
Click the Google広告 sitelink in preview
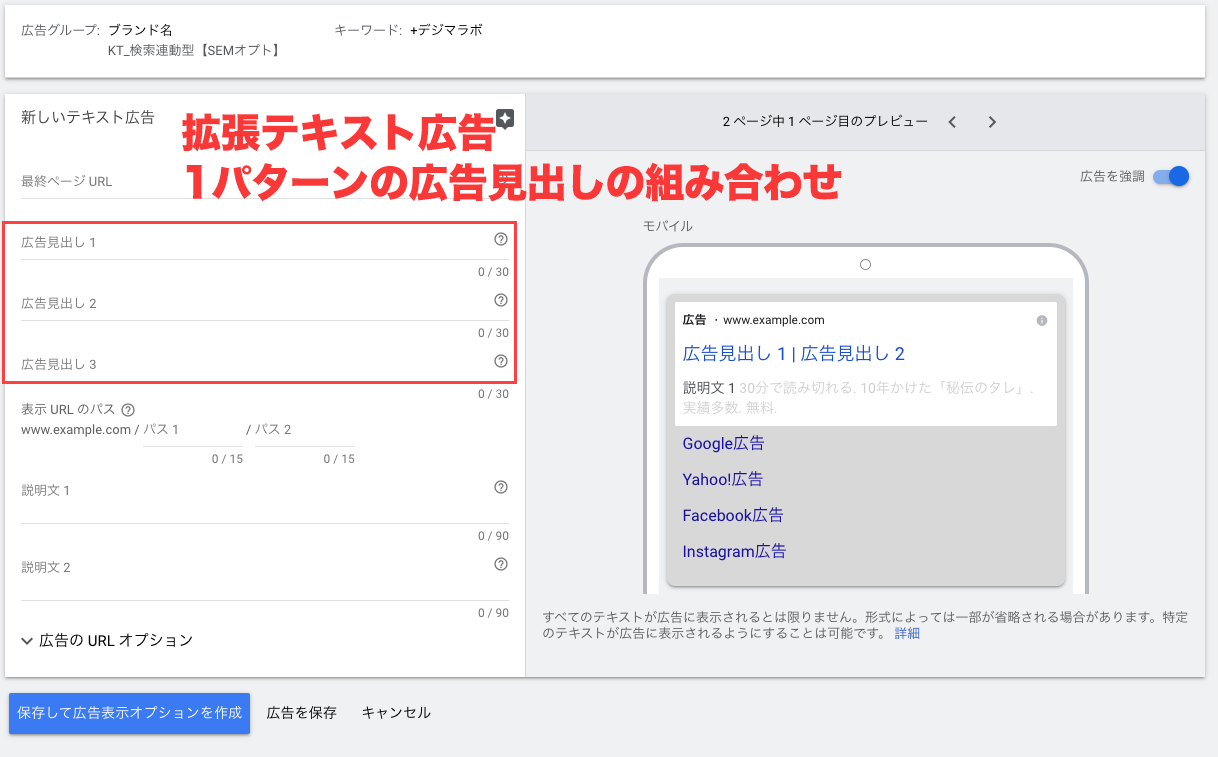tap(723, 444)
